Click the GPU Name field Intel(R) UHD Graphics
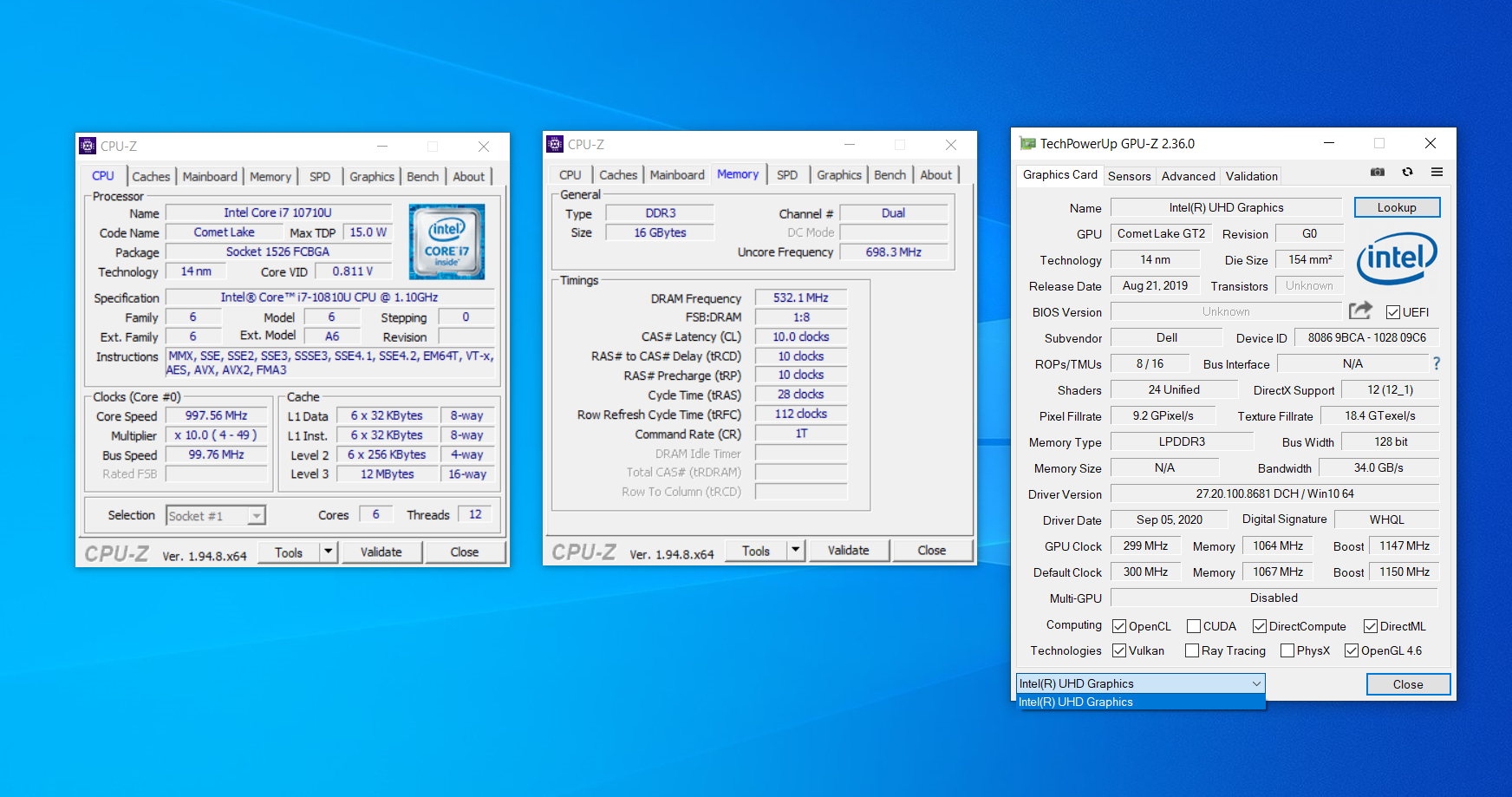Viewport: 1512px width, 797px height. tap(1226, 207)
